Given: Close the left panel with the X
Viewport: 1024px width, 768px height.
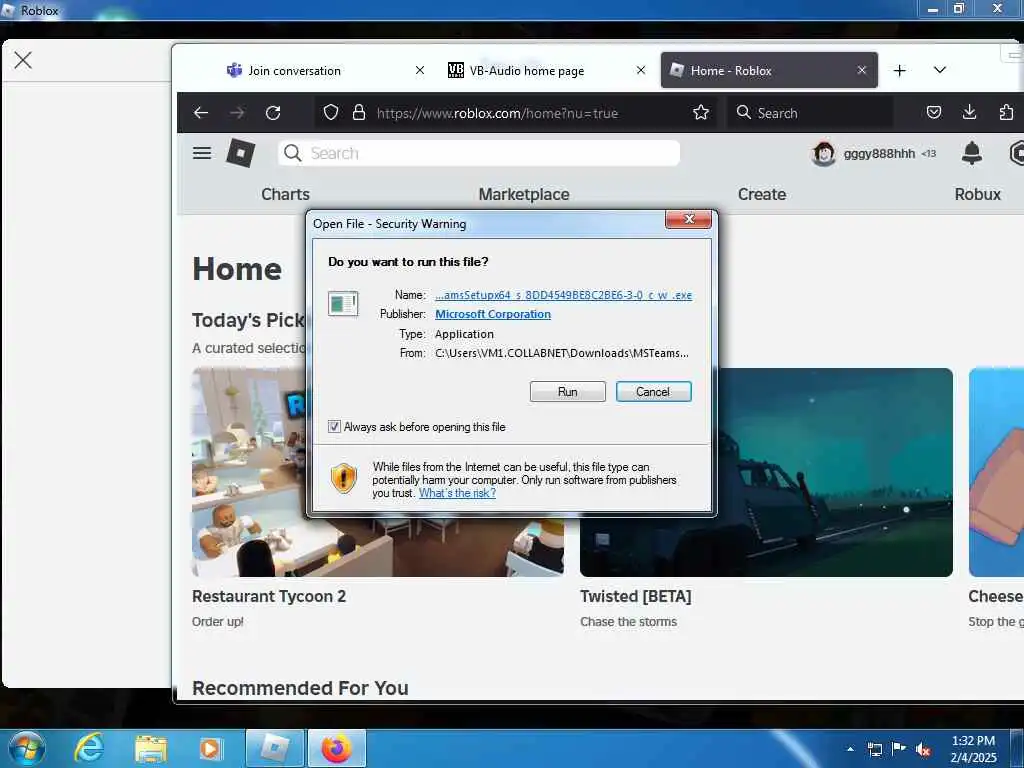Looking at the screenshot, I should click(23, 60).
